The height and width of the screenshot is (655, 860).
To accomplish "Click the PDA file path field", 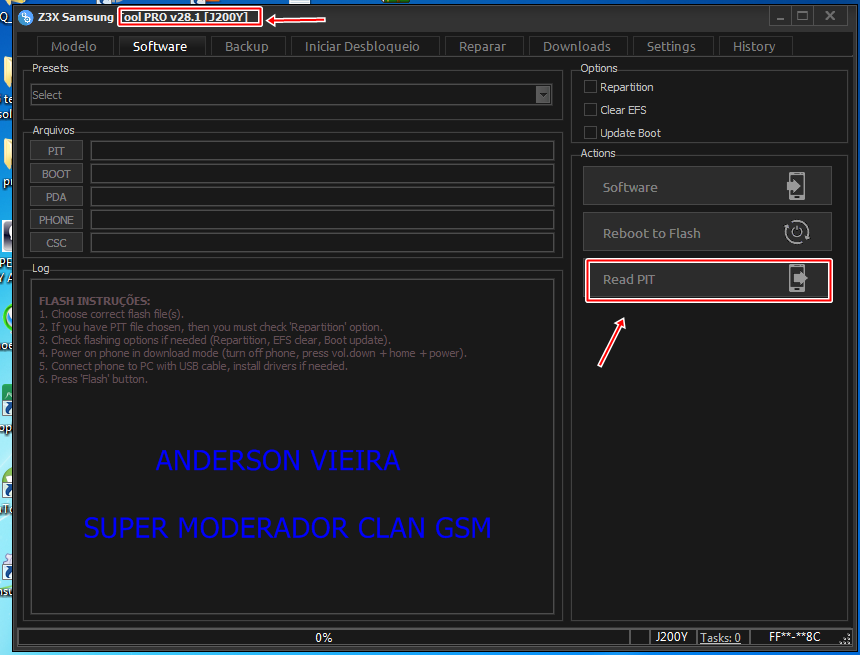I will [x=322, y=196].
